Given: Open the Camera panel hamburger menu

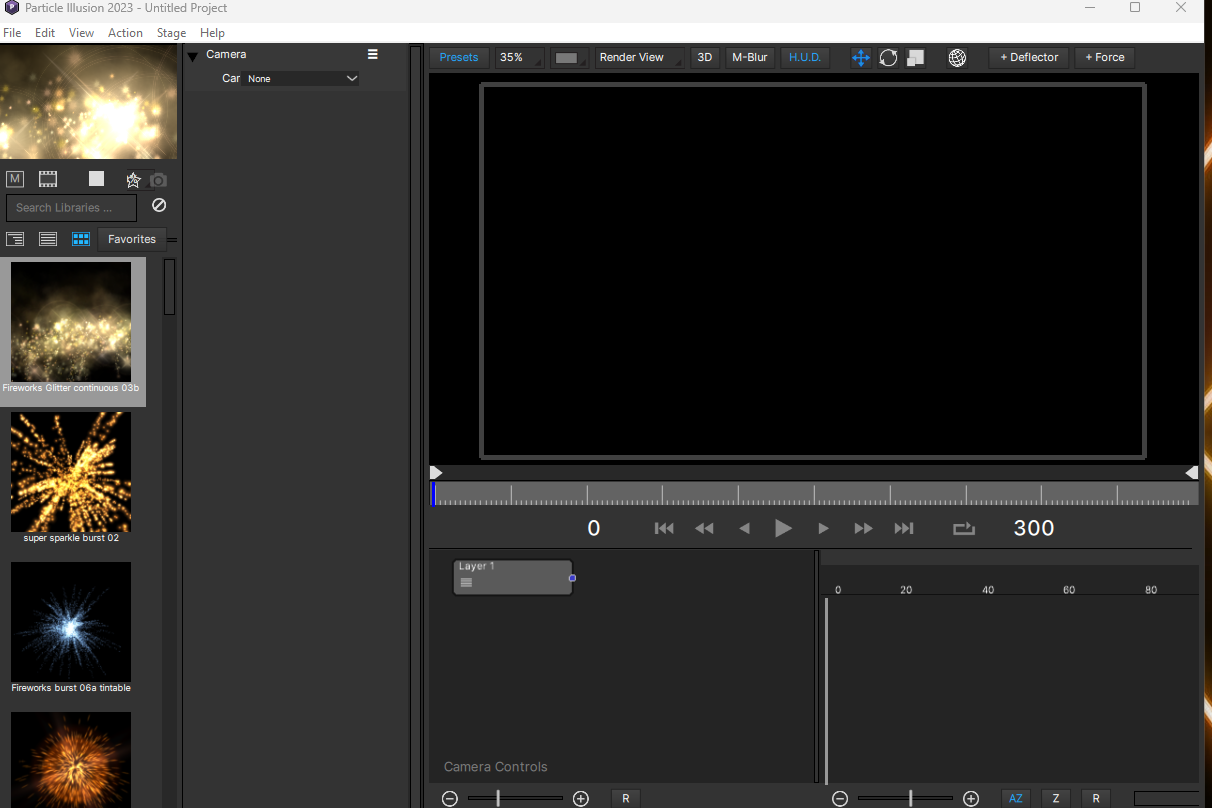Looking at the screenshot, I should 373,55.
